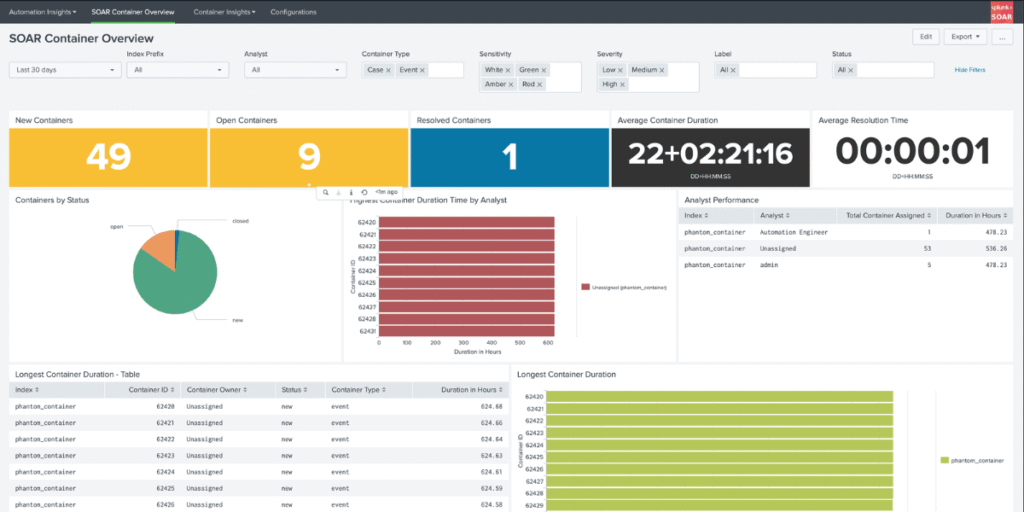Remove the Medium severity tag
The image size is (1024, 512).
click(x=662, y=71)
